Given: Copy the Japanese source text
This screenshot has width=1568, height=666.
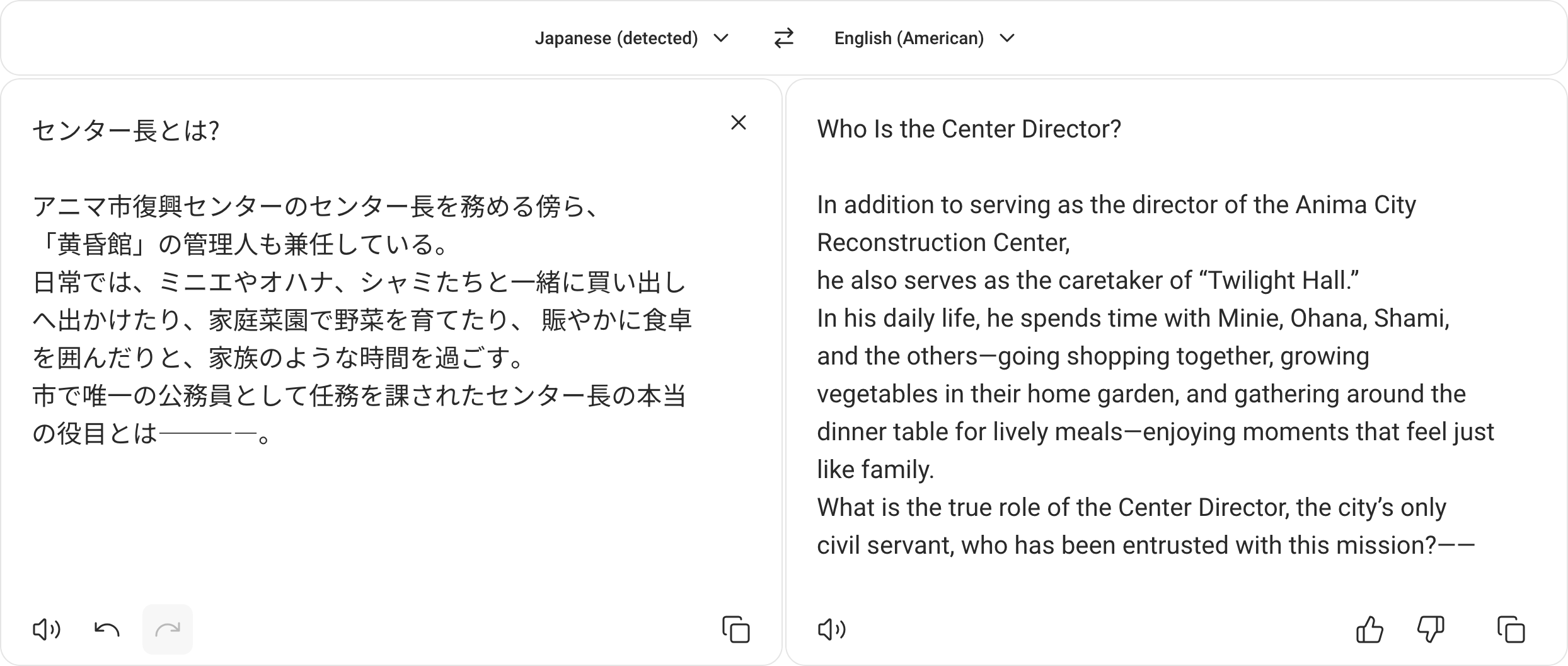Looking at the screenshot, I should pyautogui.click(x=736, y=629).
